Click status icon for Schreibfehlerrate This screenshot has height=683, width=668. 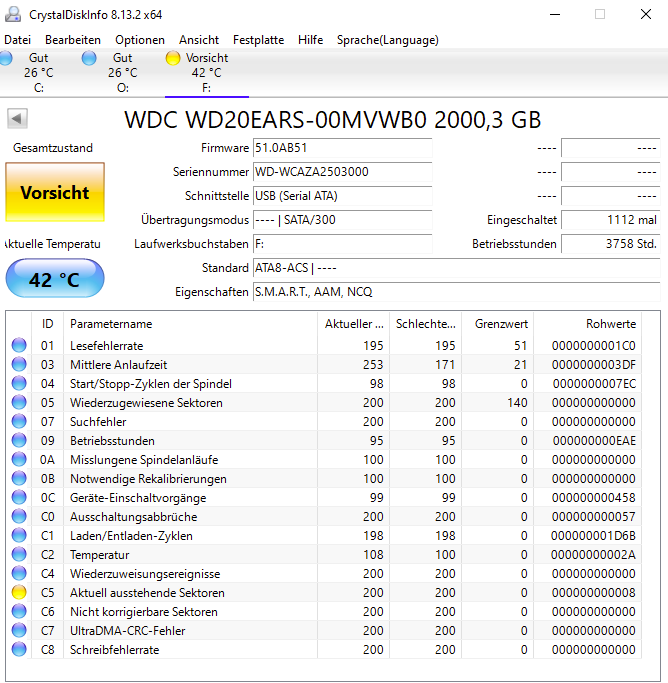(19, 649)
